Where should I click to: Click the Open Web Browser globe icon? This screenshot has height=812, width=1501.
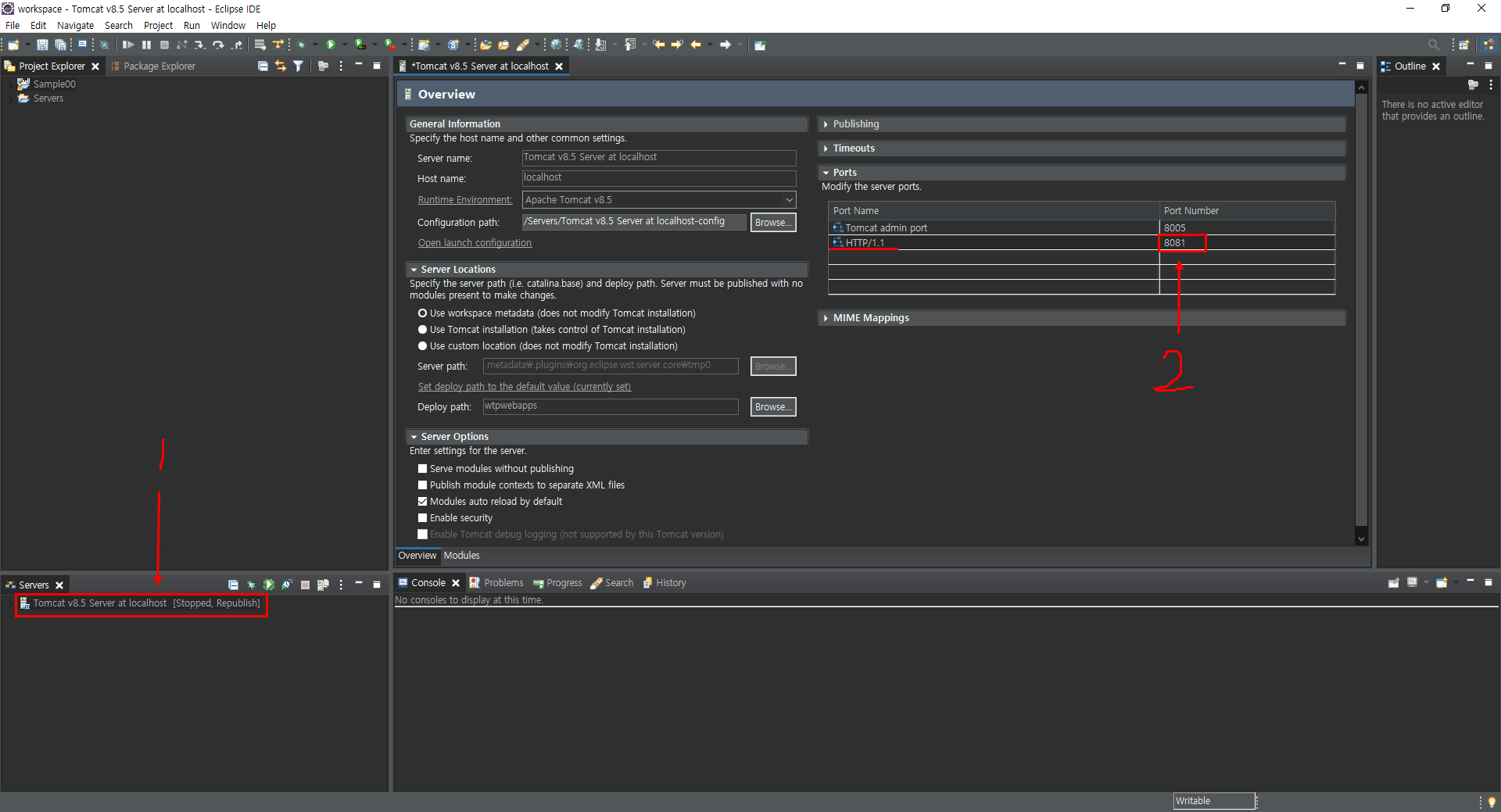click(x=556, y=45)
